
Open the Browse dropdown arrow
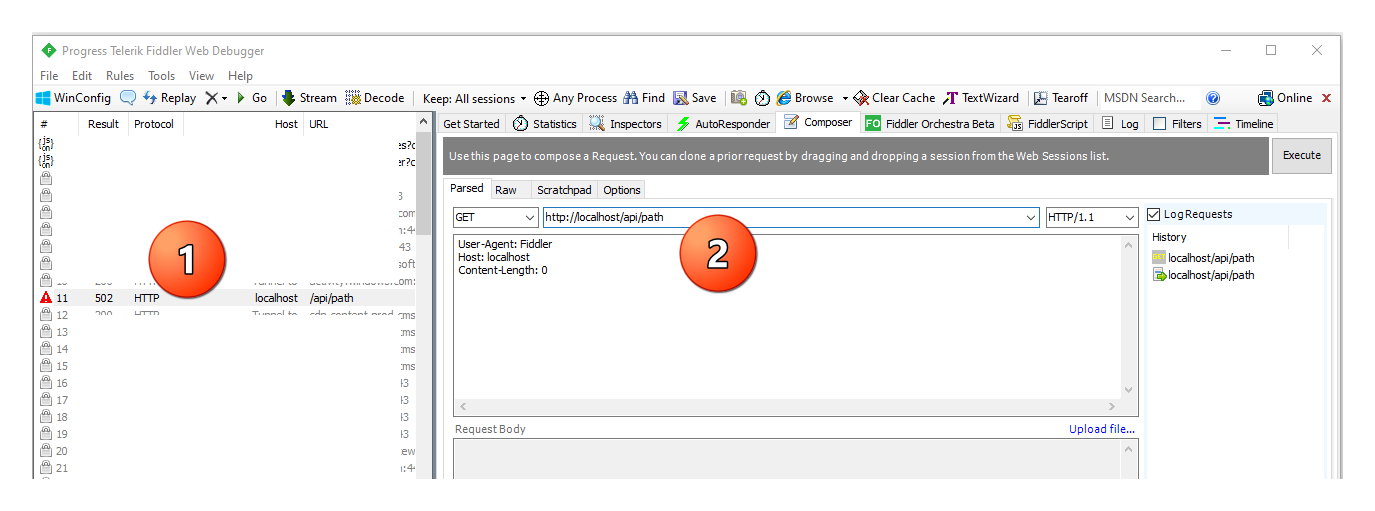click(x=845, y=98)
